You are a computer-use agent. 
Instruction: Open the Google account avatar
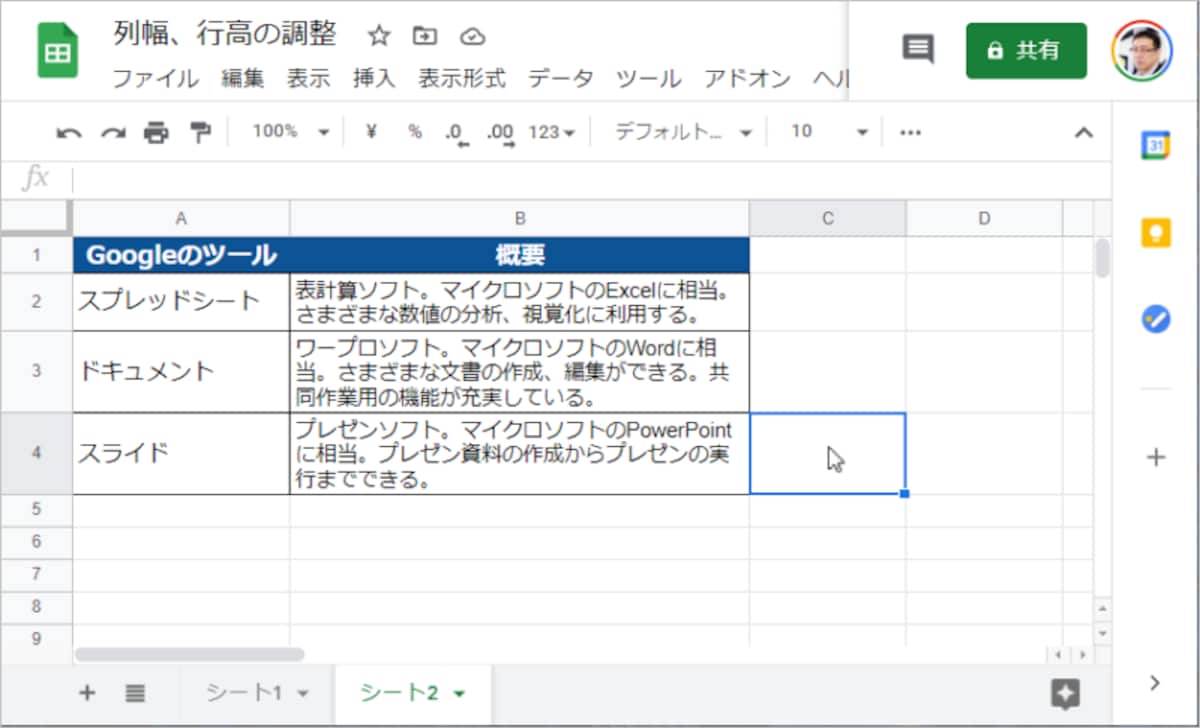point(1143,50)
